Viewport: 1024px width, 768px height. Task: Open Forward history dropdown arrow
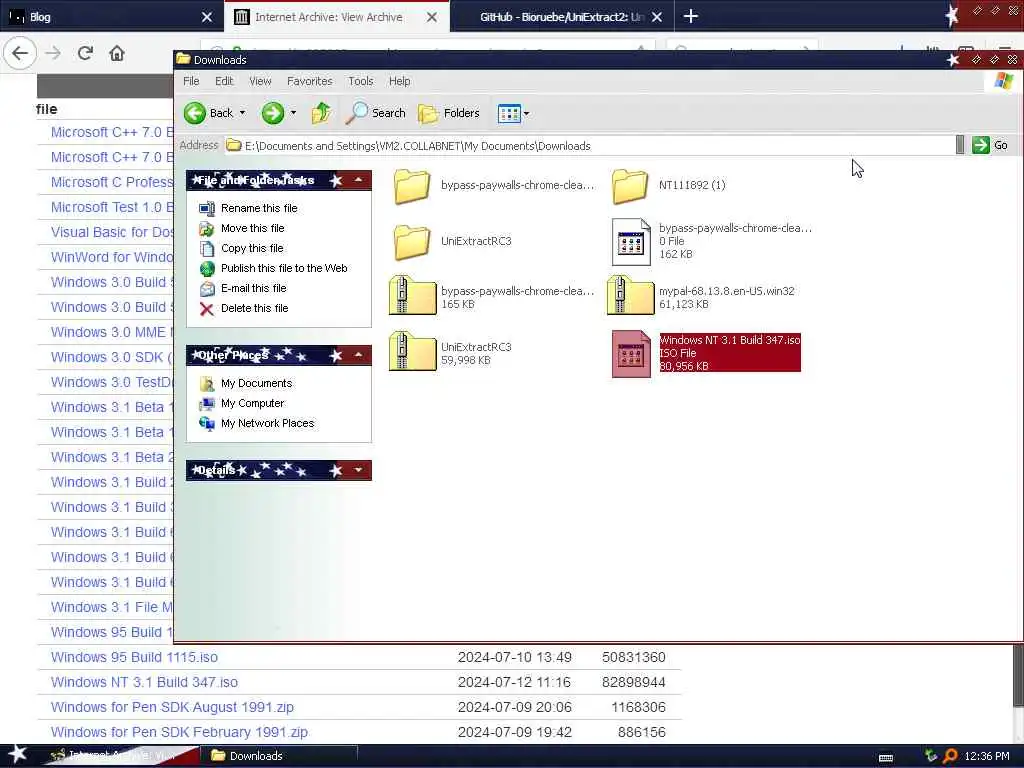pyautogui.click(x=293, y=113)
